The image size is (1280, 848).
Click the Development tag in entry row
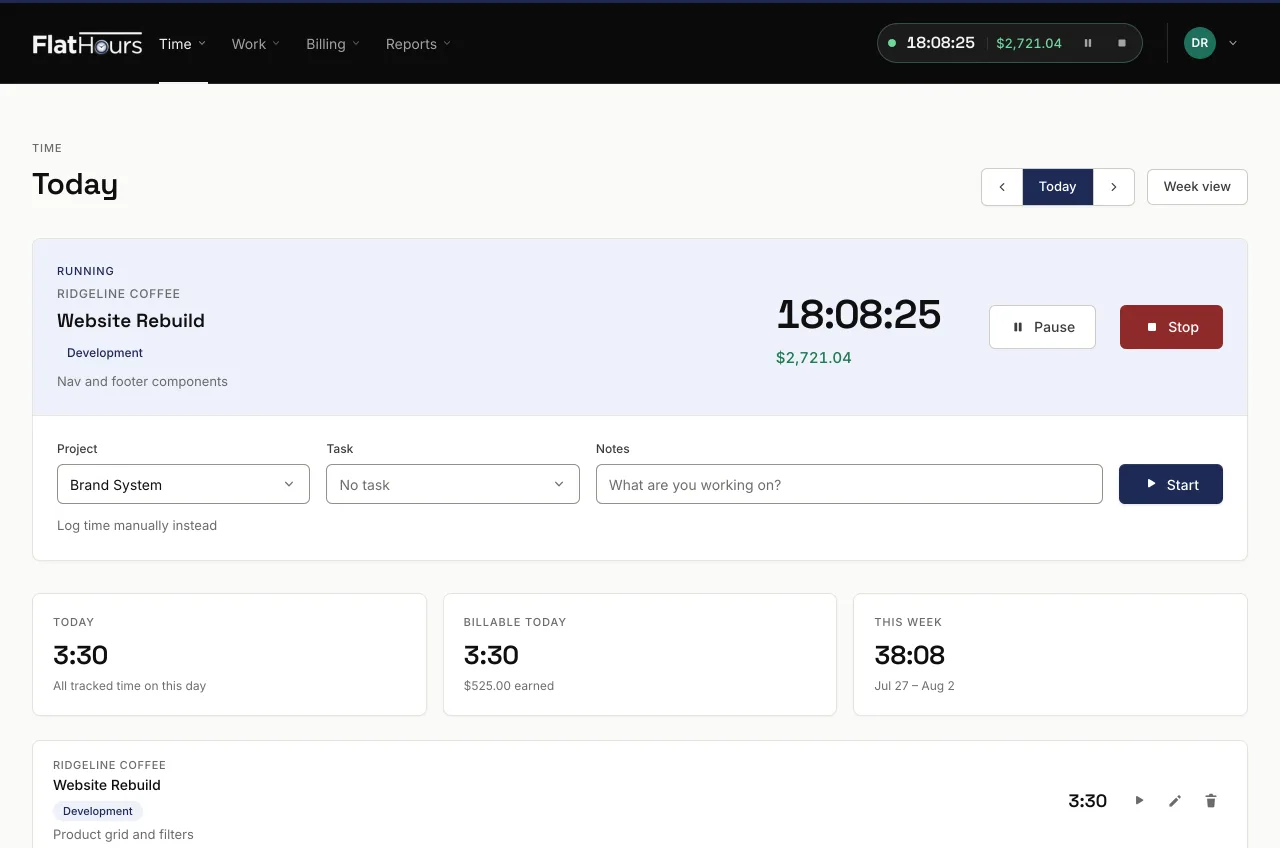(98, 811)
